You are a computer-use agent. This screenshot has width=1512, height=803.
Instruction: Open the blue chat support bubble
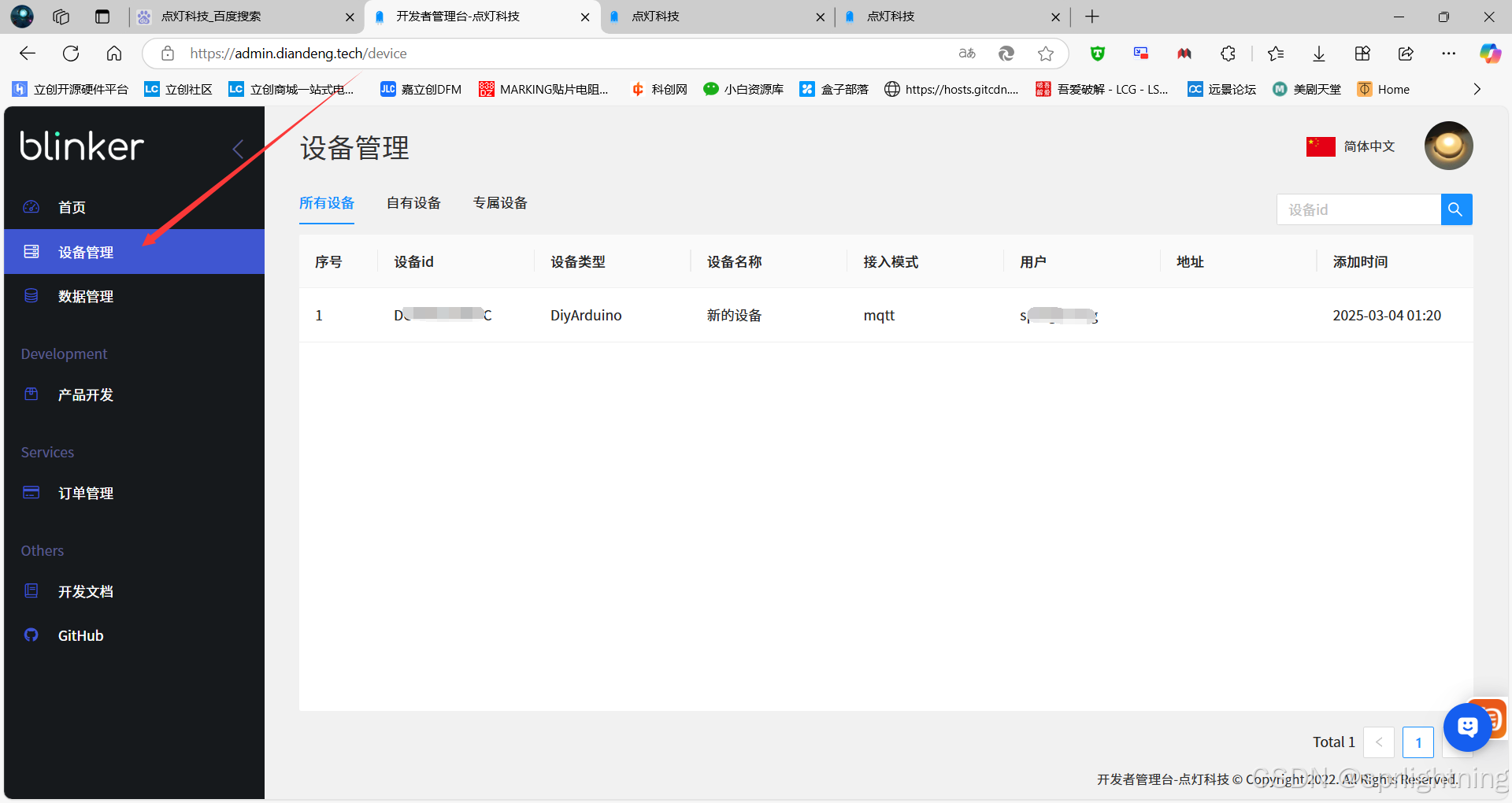point(1467,727)
